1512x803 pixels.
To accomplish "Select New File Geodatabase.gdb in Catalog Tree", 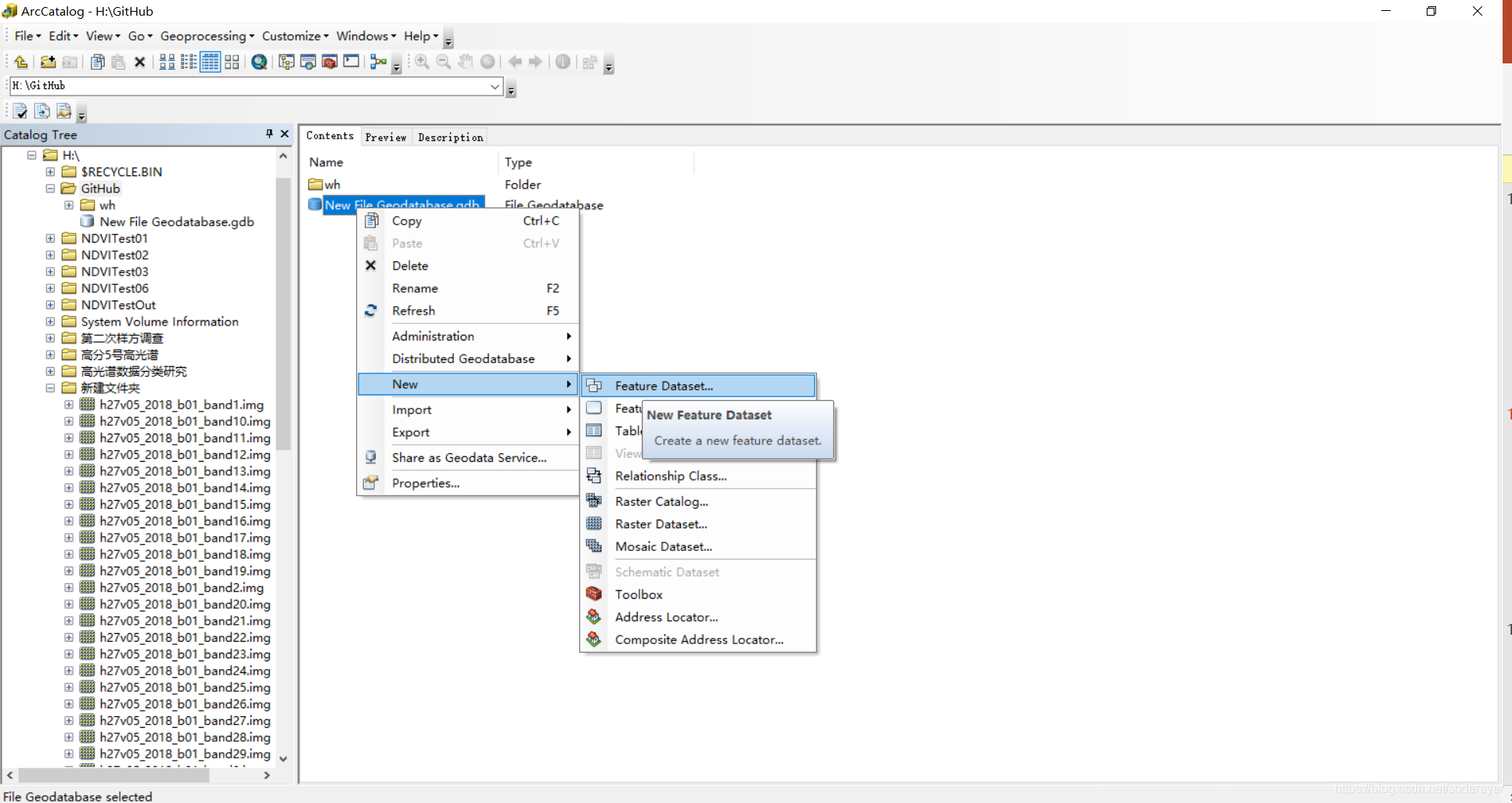I will point(177,222).
